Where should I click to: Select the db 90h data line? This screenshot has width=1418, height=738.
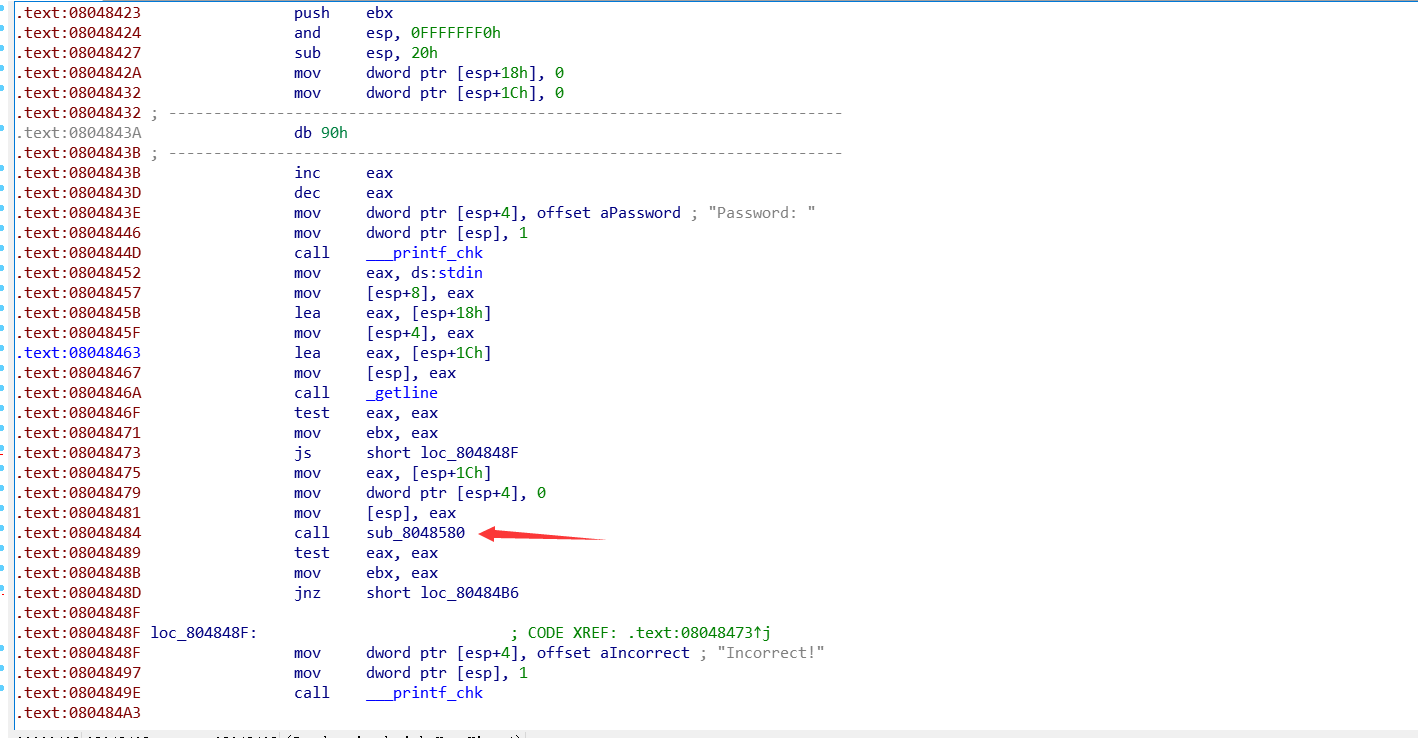pyautogui.click(x=321, y=133)
